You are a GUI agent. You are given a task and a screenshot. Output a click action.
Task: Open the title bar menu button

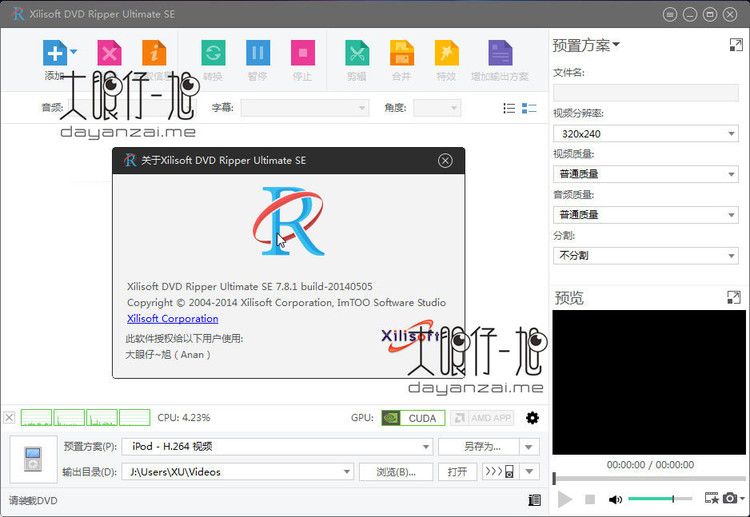[x=670, y=15]
